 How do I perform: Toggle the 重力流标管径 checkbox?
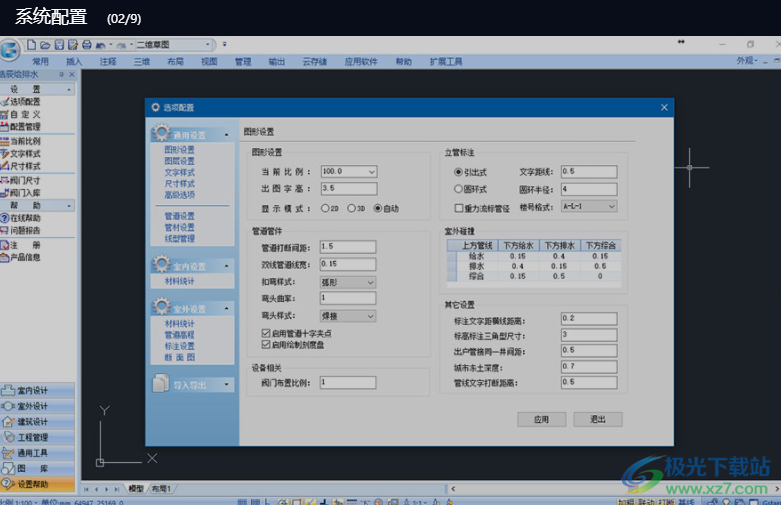click(459, 208)
